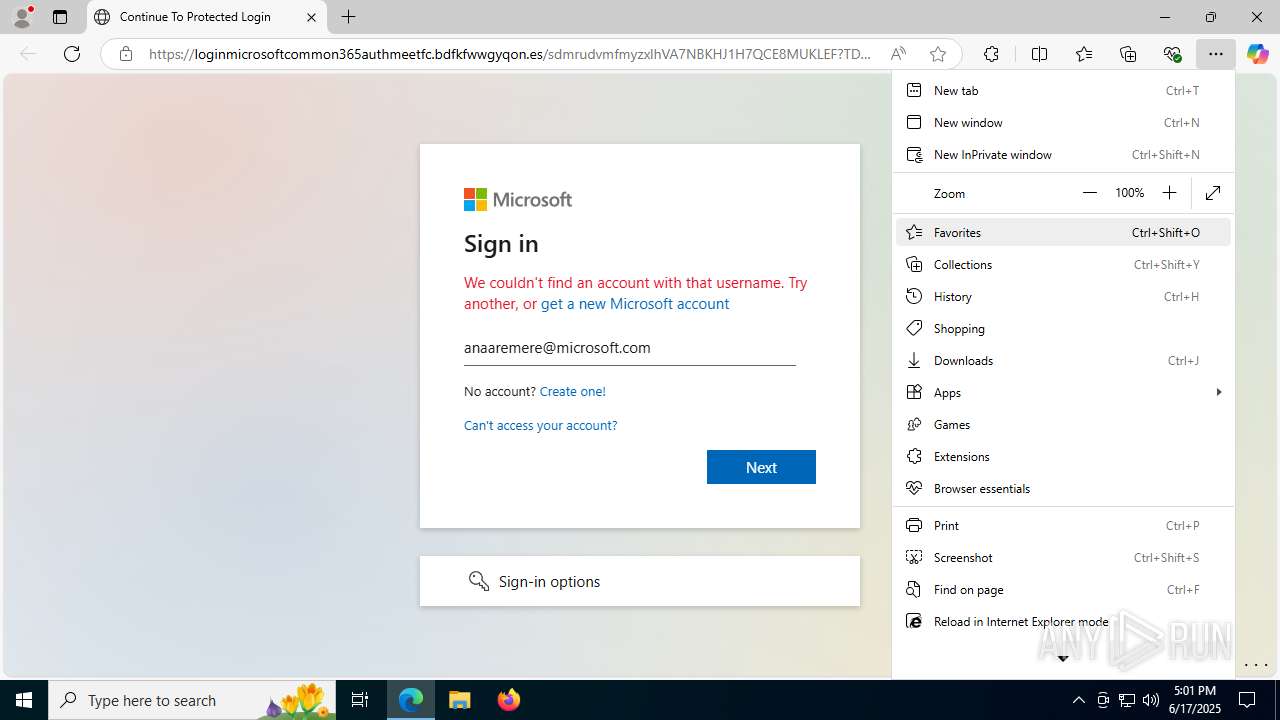
Task: Click the Create one! link
Action: coord(572,391)
